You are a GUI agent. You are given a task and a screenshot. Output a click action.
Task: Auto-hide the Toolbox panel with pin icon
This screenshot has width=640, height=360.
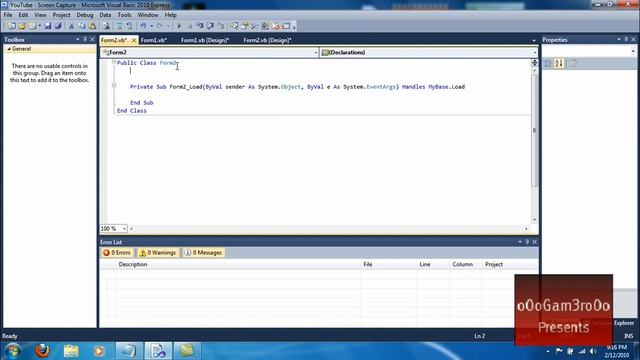[85, 39]
